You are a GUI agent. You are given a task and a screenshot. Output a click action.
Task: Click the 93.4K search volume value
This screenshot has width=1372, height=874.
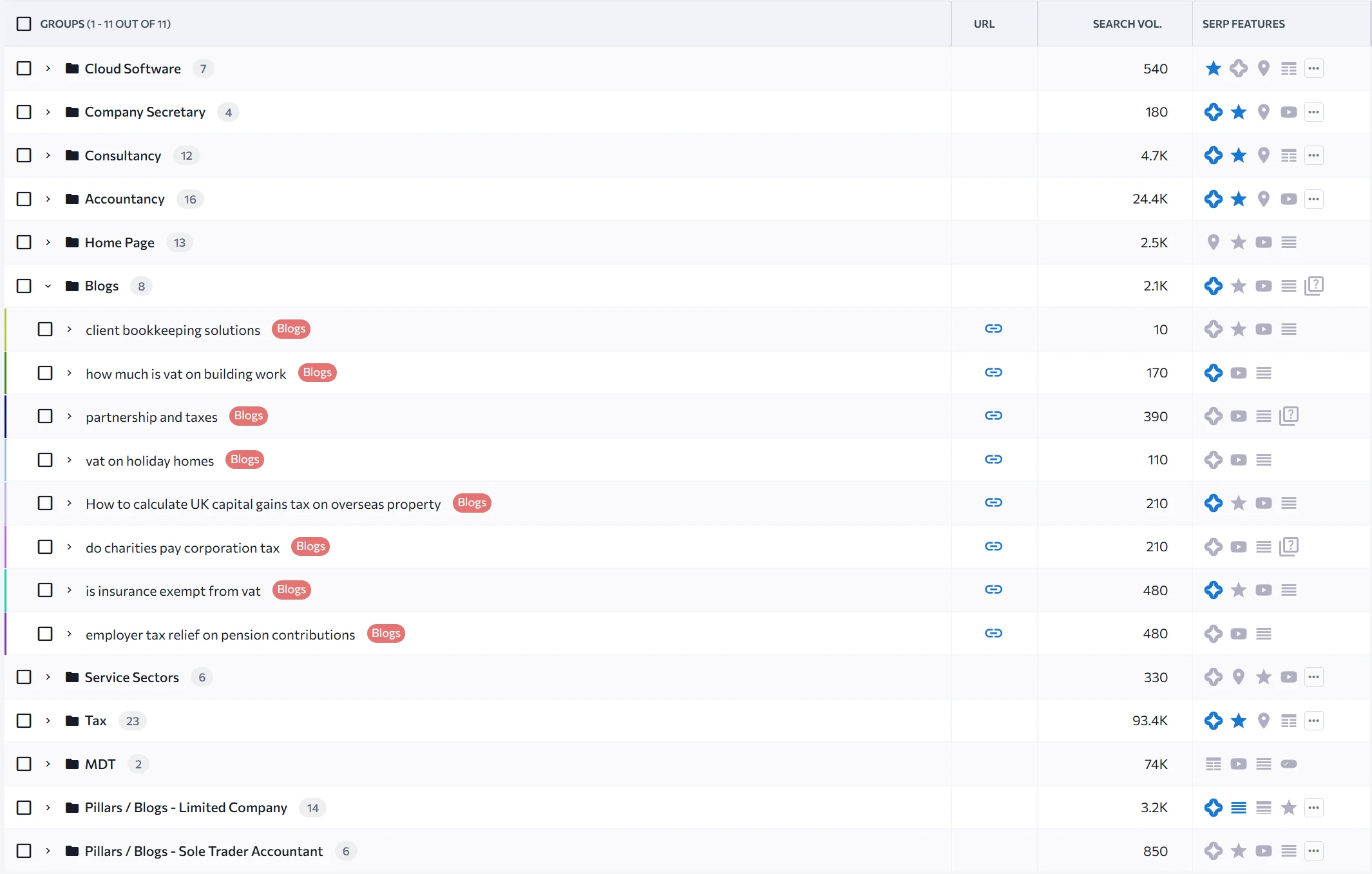coord(1150,721)
